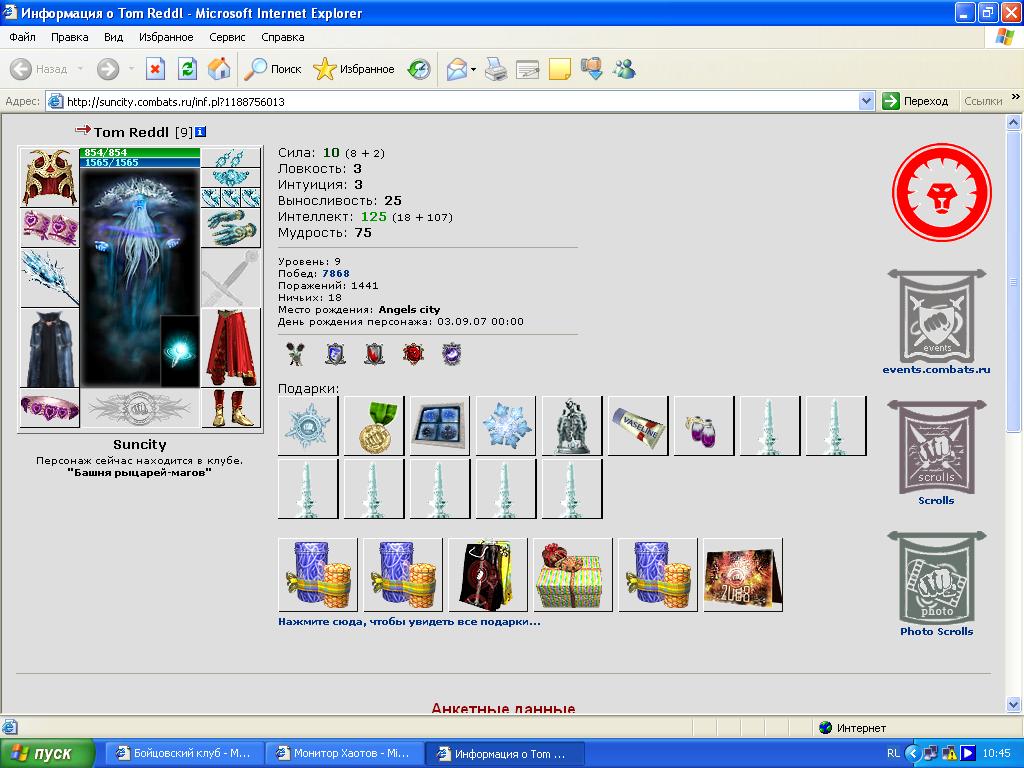Click the Photo Scrolls text link

936,632
